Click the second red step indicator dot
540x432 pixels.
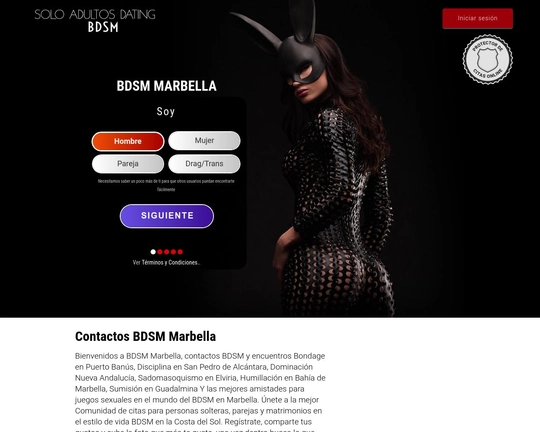click(160, 252)
